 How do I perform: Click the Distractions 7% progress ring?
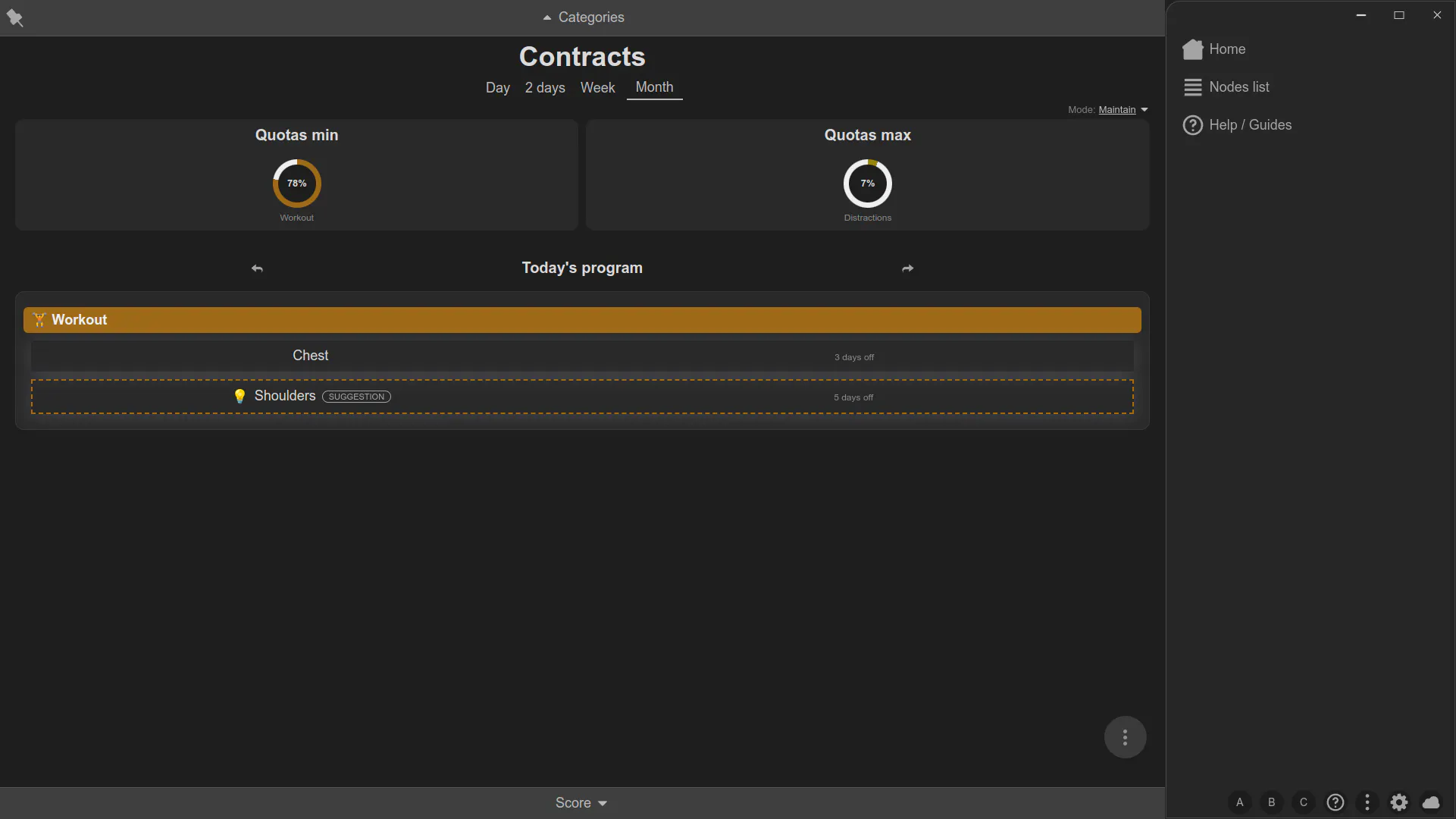tap(867, 184)
